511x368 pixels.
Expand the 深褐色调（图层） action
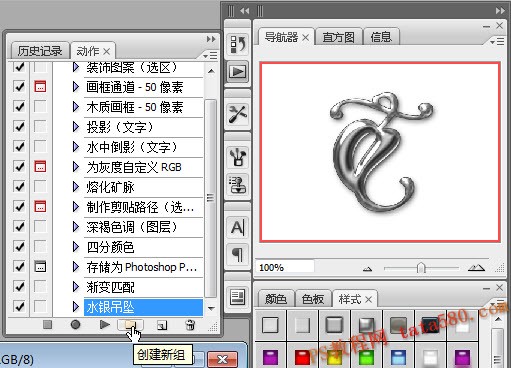[x=76, y=227]
